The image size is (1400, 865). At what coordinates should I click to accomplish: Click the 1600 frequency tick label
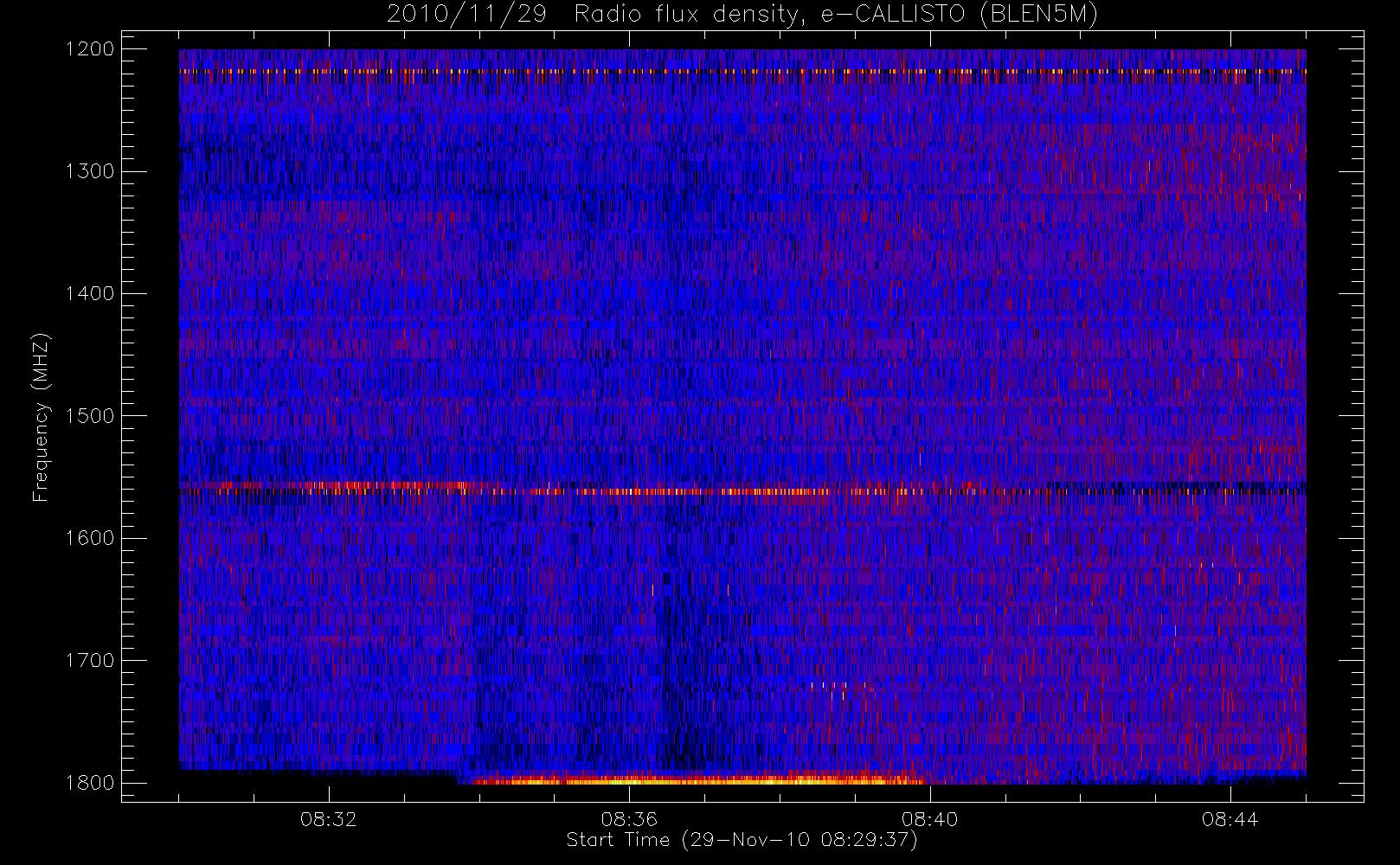90,538
